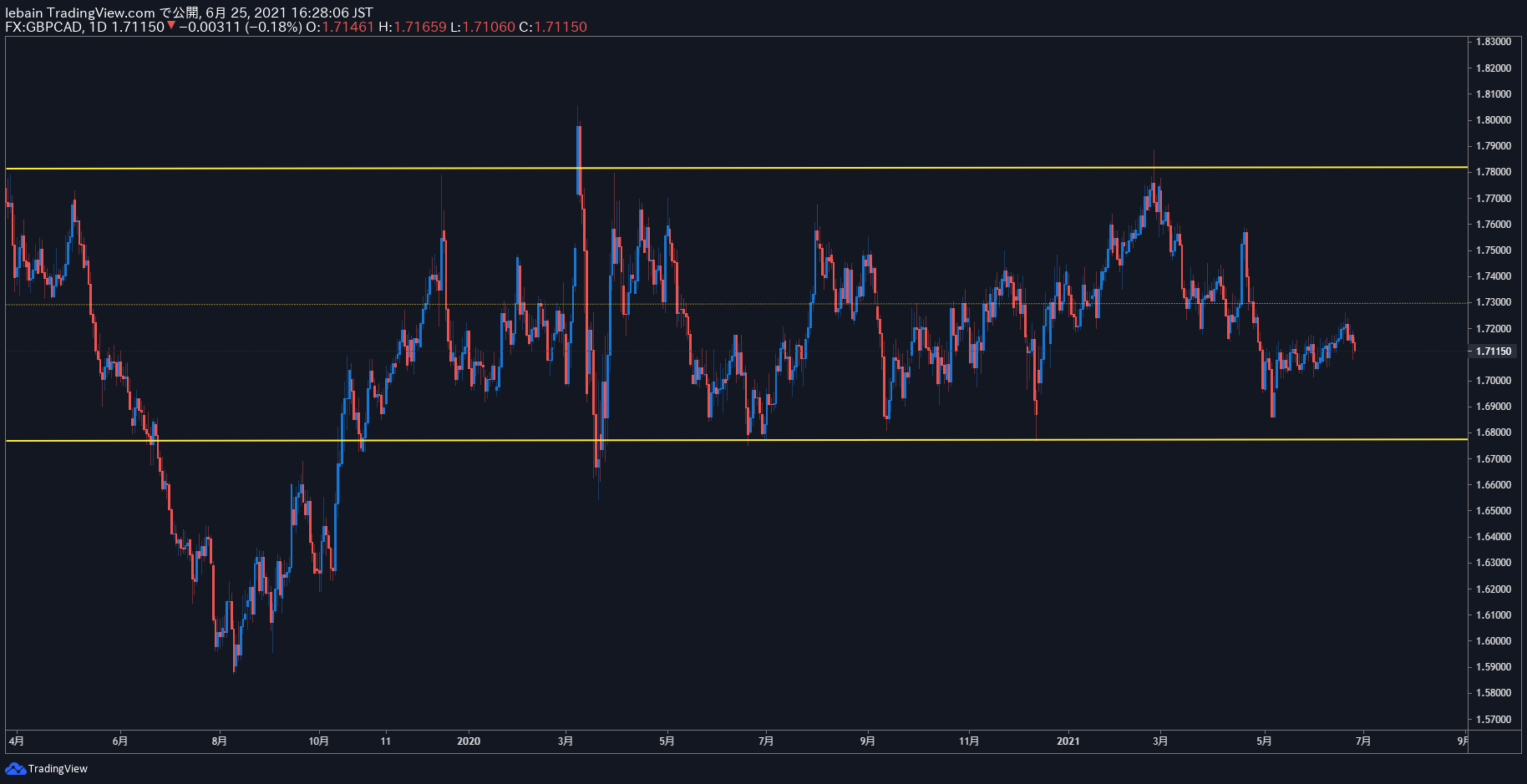This screenshot has width=1527, height=784.
Task: Click the 6月 label on time axis
Action: [x=120, y=741]
